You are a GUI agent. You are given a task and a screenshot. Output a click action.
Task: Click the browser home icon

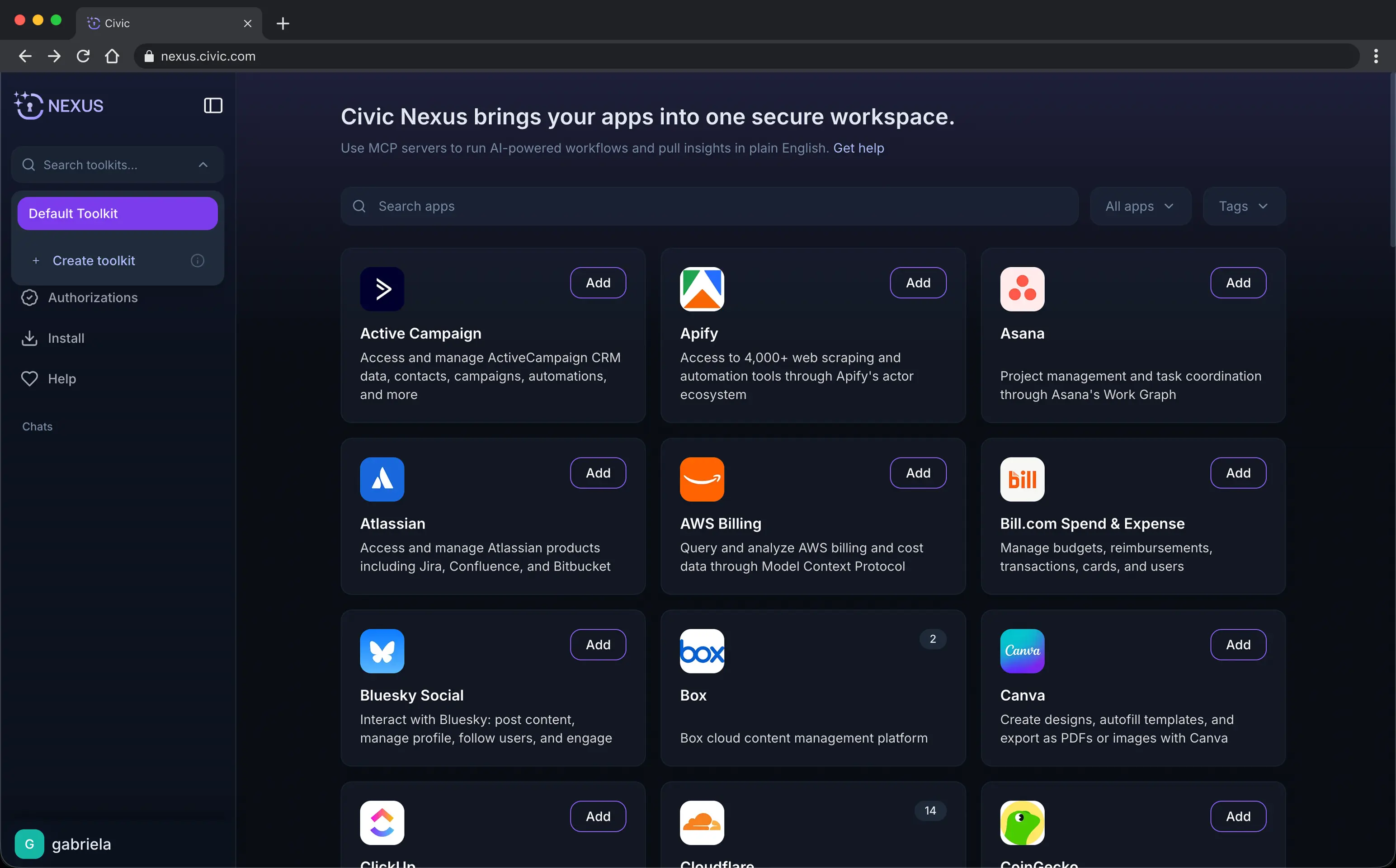[112, 56]
